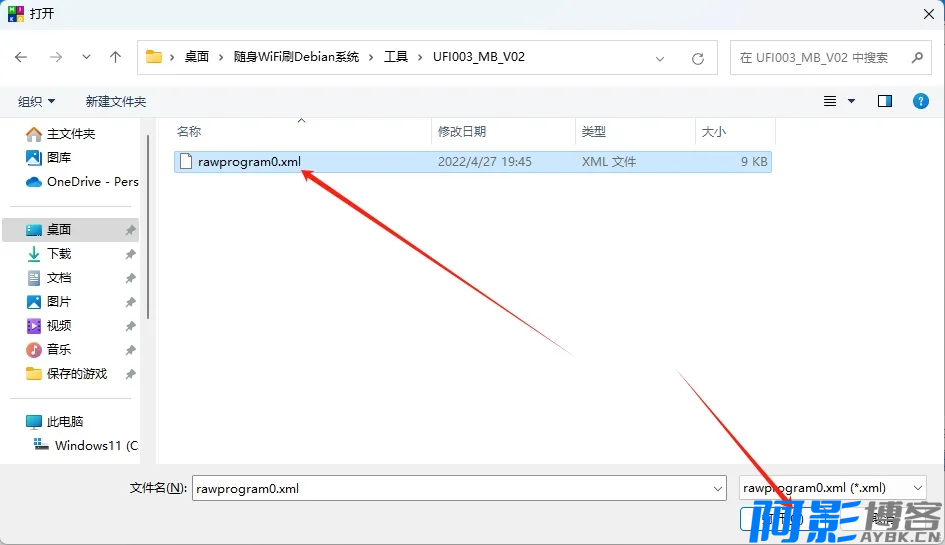Image resolution: width=945 pixels, height=545 pixels.
Task: Open the Pictures folder in sidebar
Action: click(x=59, y=302)
